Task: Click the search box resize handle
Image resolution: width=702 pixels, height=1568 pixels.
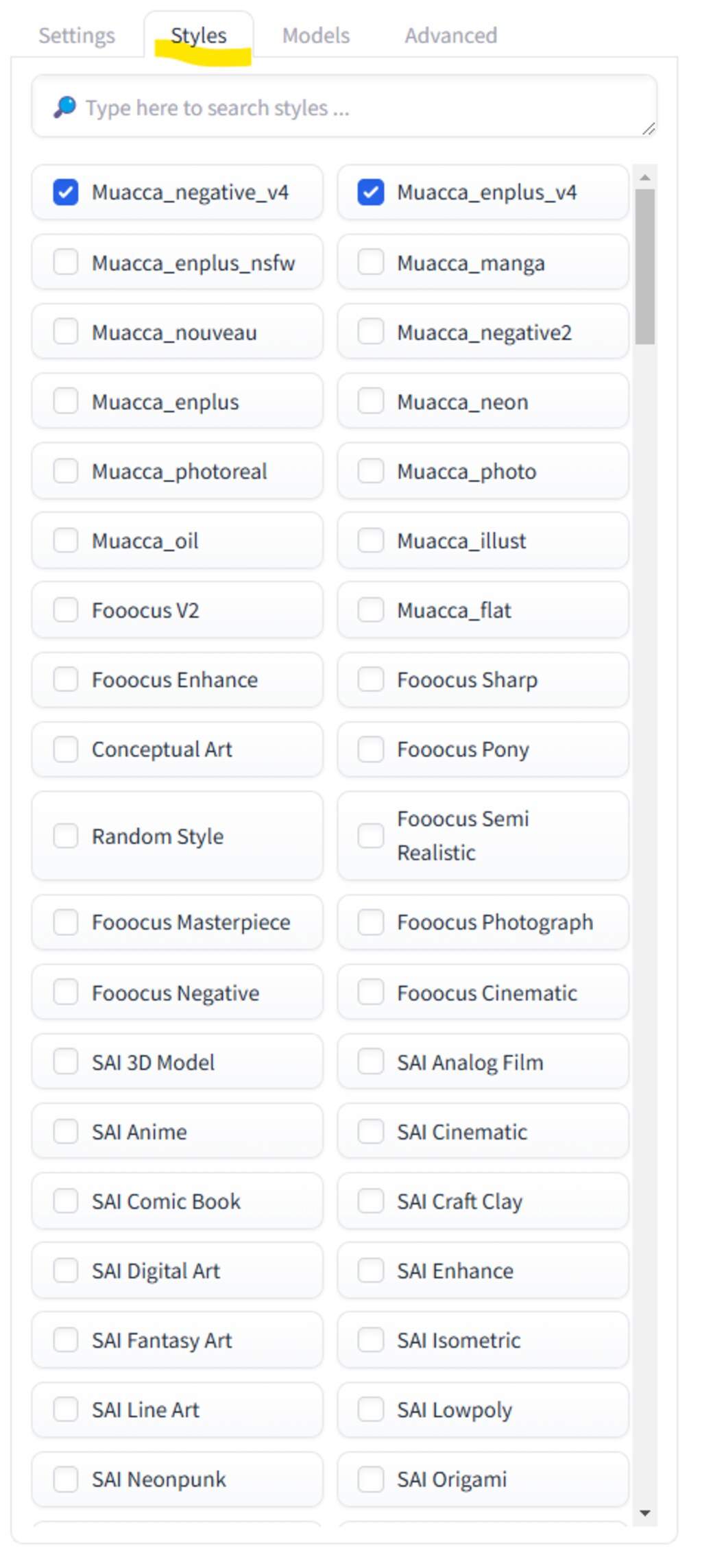Action: pos(649,129)
